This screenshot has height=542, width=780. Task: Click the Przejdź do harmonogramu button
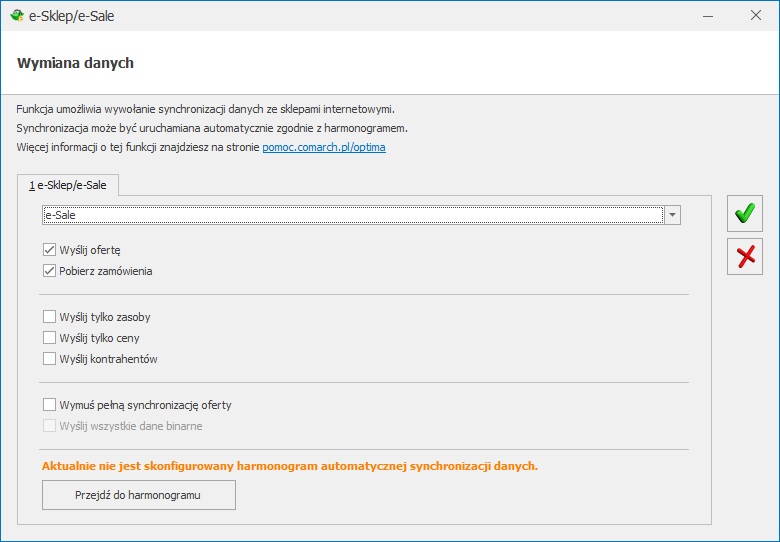pos(139,495)
